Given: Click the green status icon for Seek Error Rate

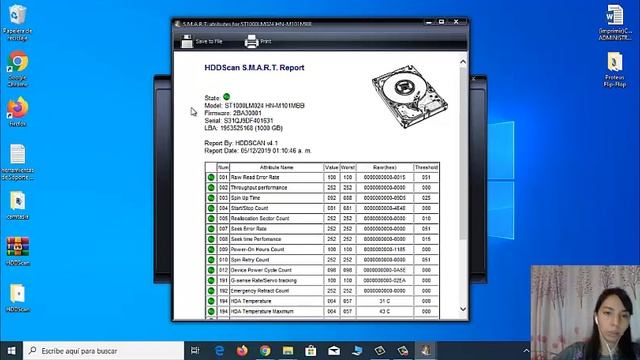Looking at the screenshot, I should coord(211,229).
